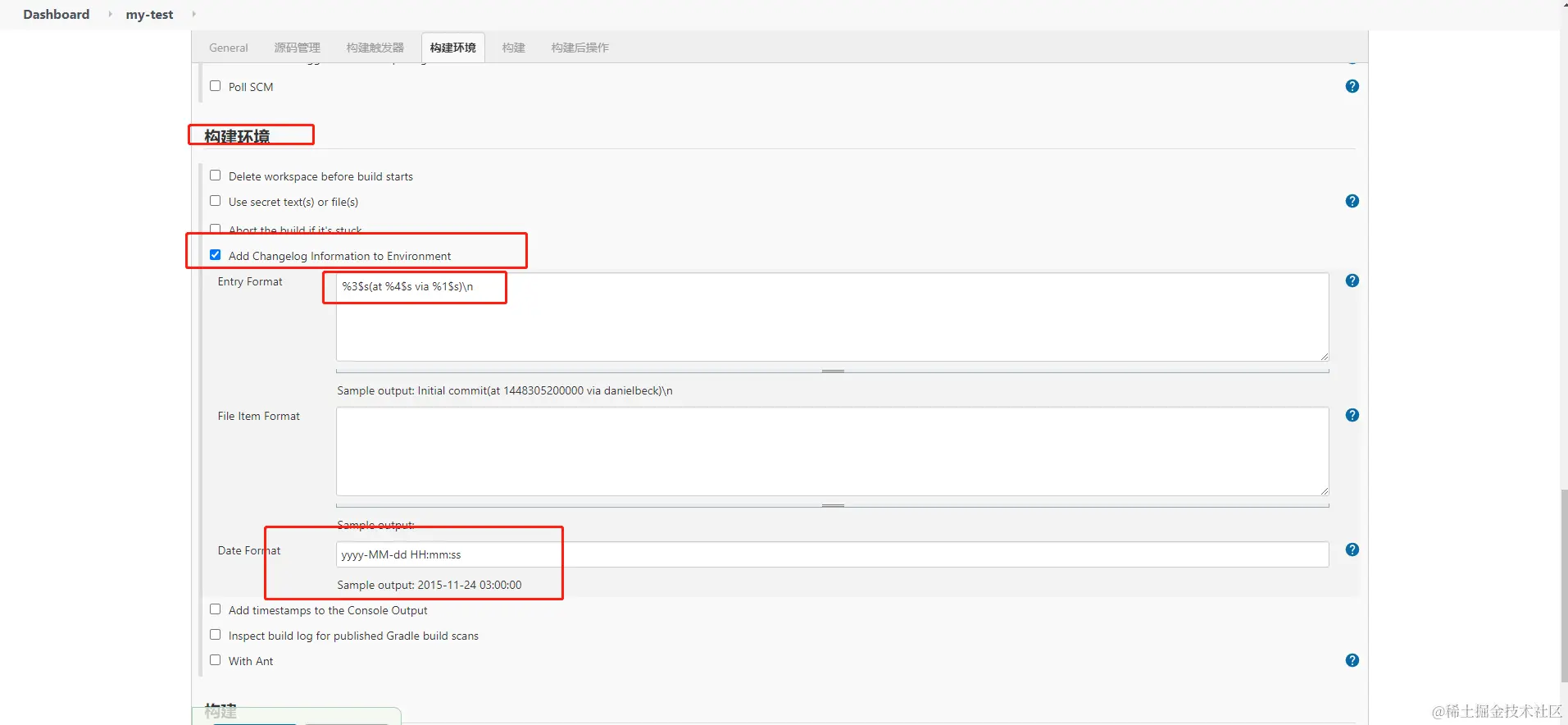The width and height of the screenshot is (1568, 725).
Task: Click the 构建环境 section heading
Action: coord(237,136)
